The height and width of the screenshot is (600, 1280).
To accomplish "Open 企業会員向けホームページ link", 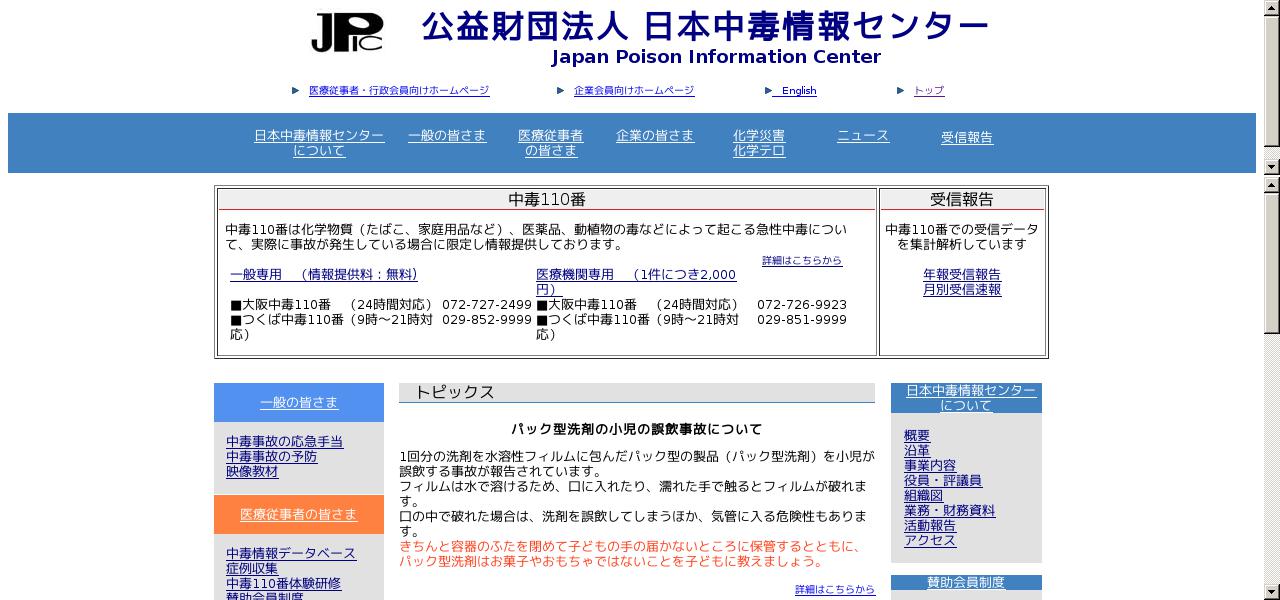I will coord(634,91).
